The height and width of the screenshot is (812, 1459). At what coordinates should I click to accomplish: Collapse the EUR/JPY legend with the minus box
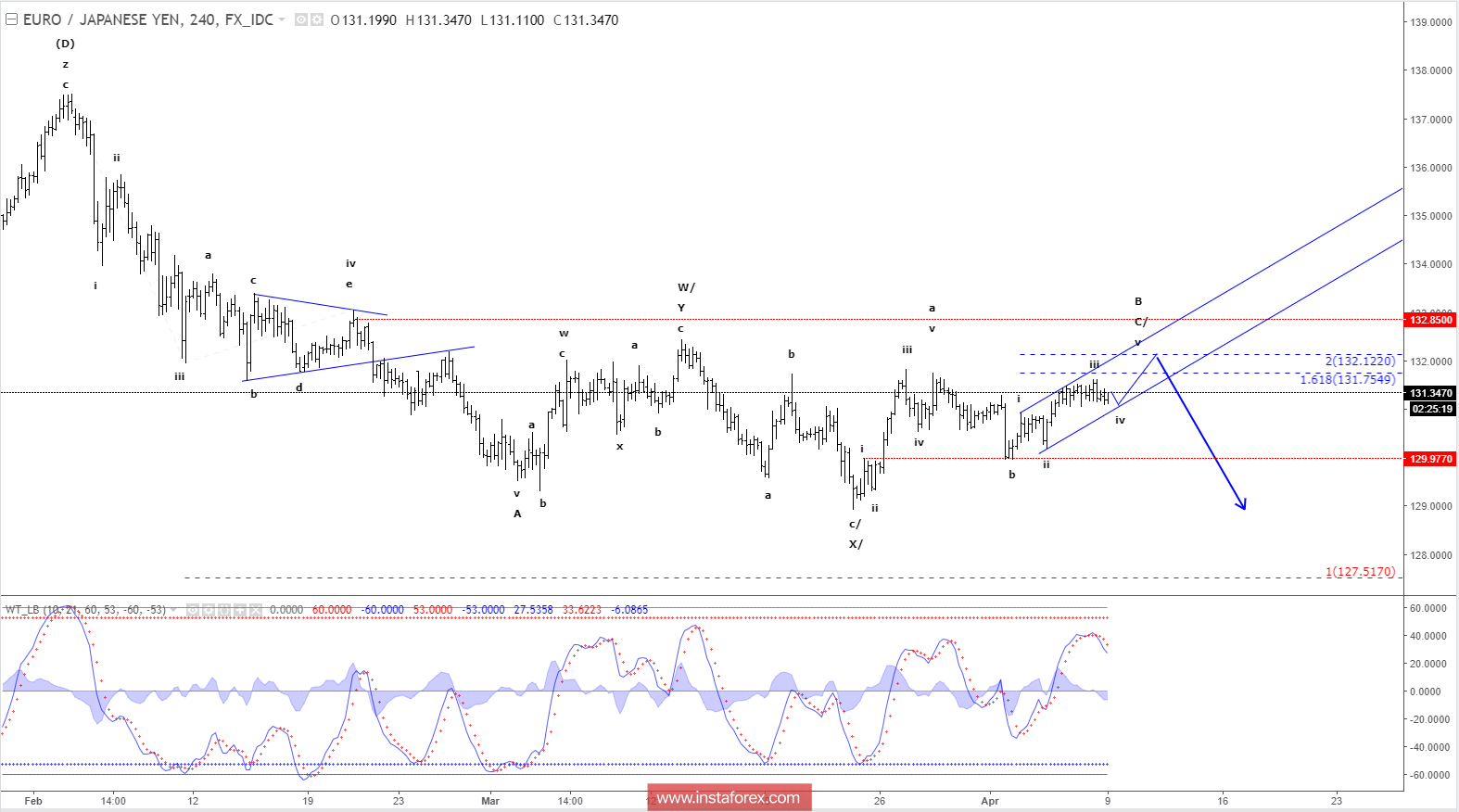tap(12, 19)
